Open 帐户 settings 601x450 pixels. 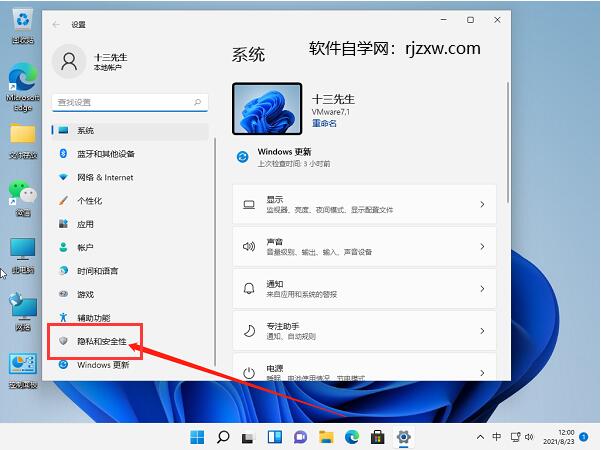coord(130,248)
